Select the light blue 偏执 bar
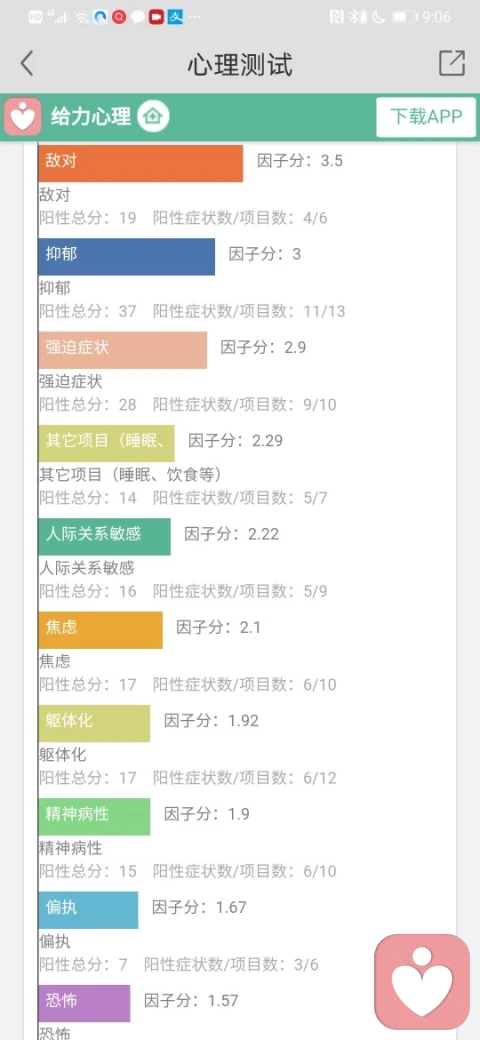The height and width of the screenshot is (1040, 480). [x=88, y=910]
